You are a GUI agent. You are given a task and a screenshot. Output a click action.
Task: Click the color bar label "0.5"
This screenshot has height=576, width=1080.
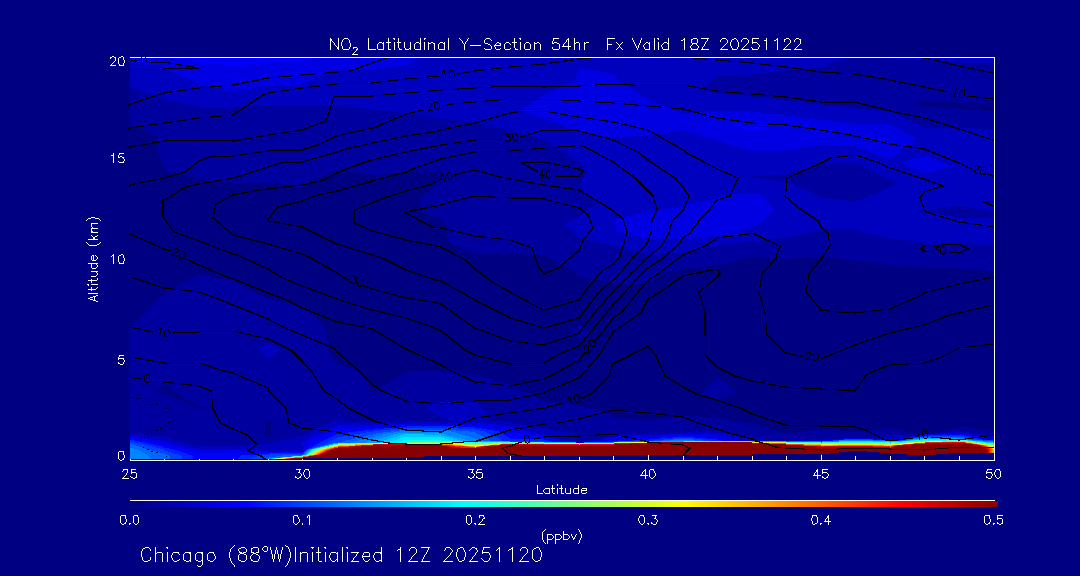993,521
